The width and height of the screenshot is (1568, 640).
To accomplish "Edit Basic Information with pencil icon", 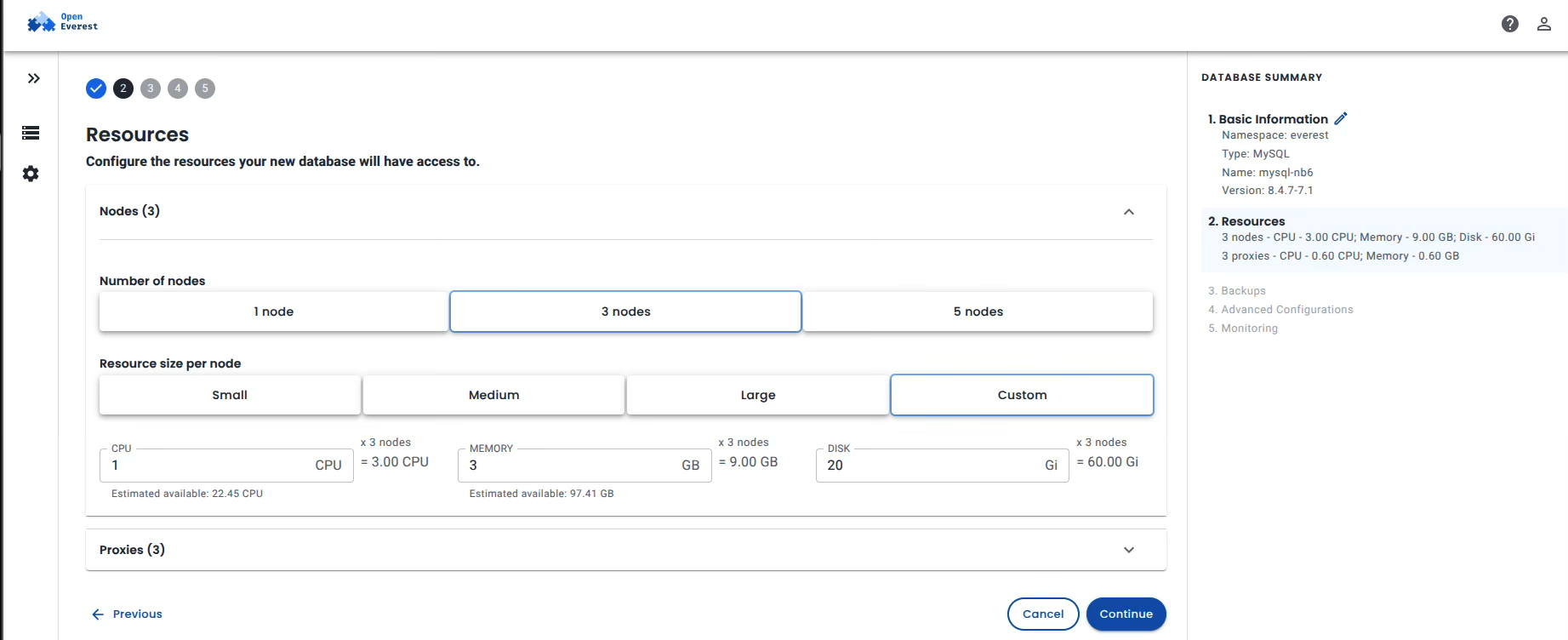I will [x=1341, y=118].
